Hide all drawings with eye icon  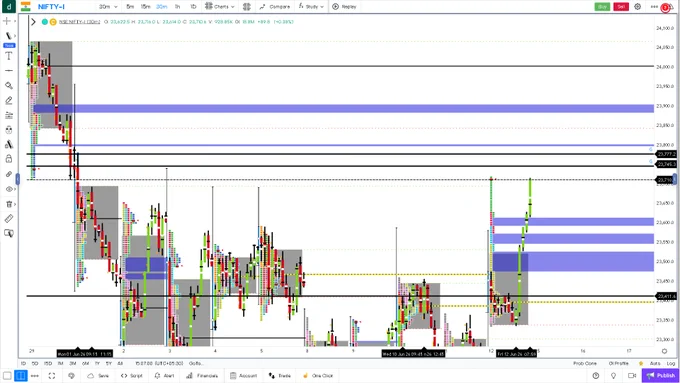[8, 189]
